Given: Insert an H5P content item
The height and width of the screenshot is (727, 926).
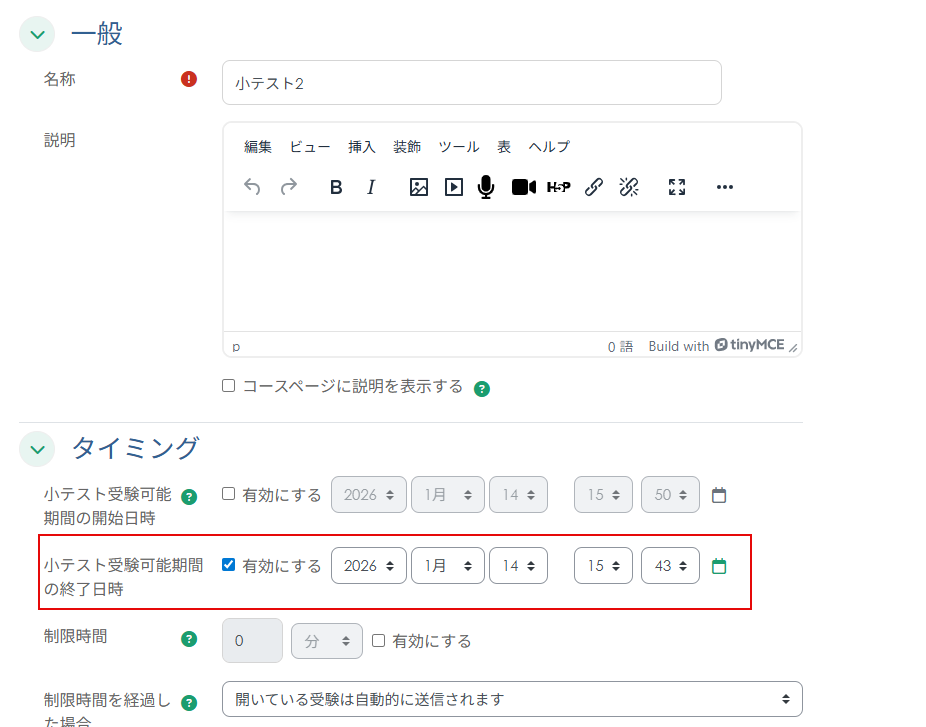Looking at the screenshot, I should click(558, 187).
